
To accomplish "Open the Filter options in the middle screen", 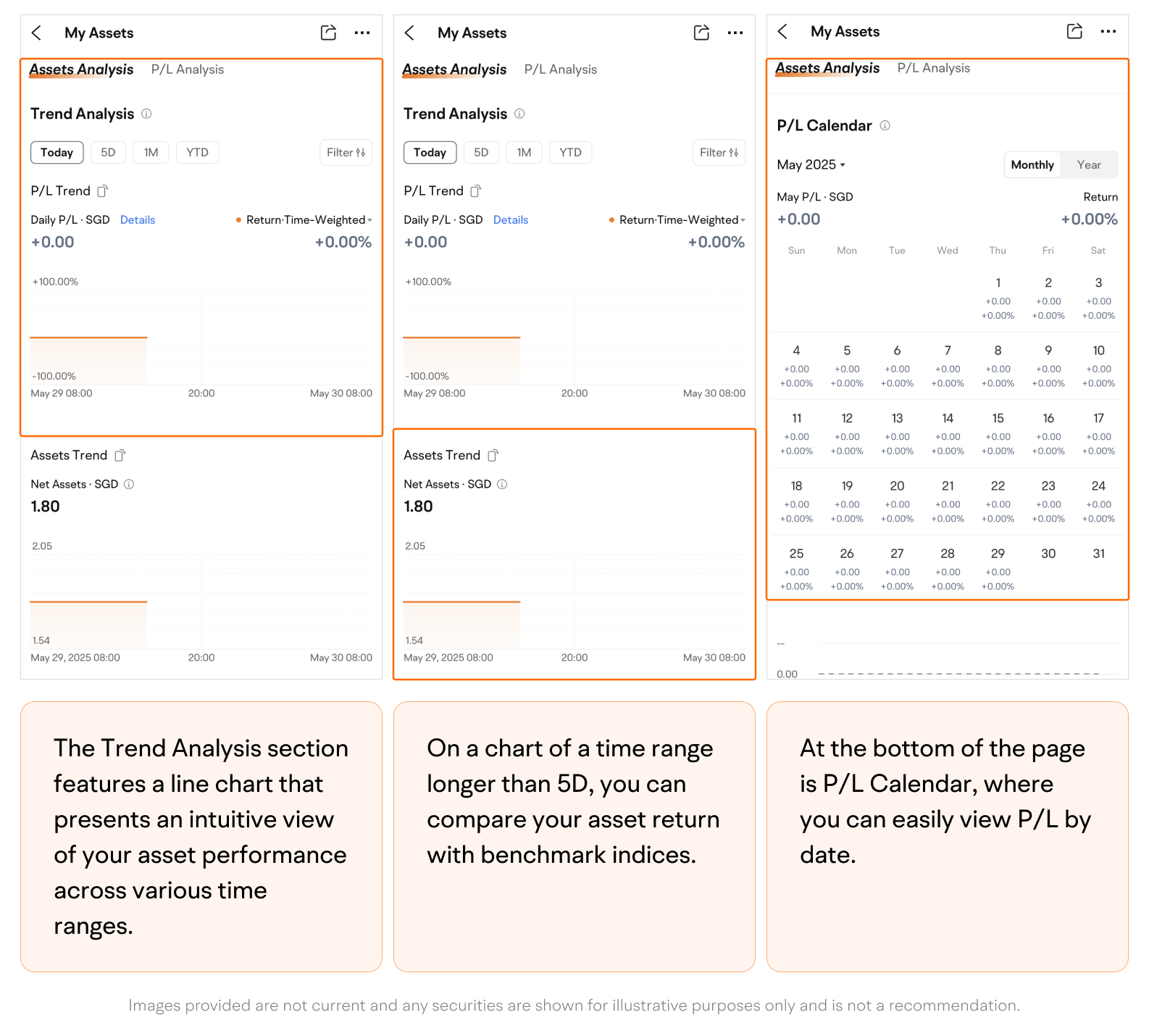I will coord(718,153).
